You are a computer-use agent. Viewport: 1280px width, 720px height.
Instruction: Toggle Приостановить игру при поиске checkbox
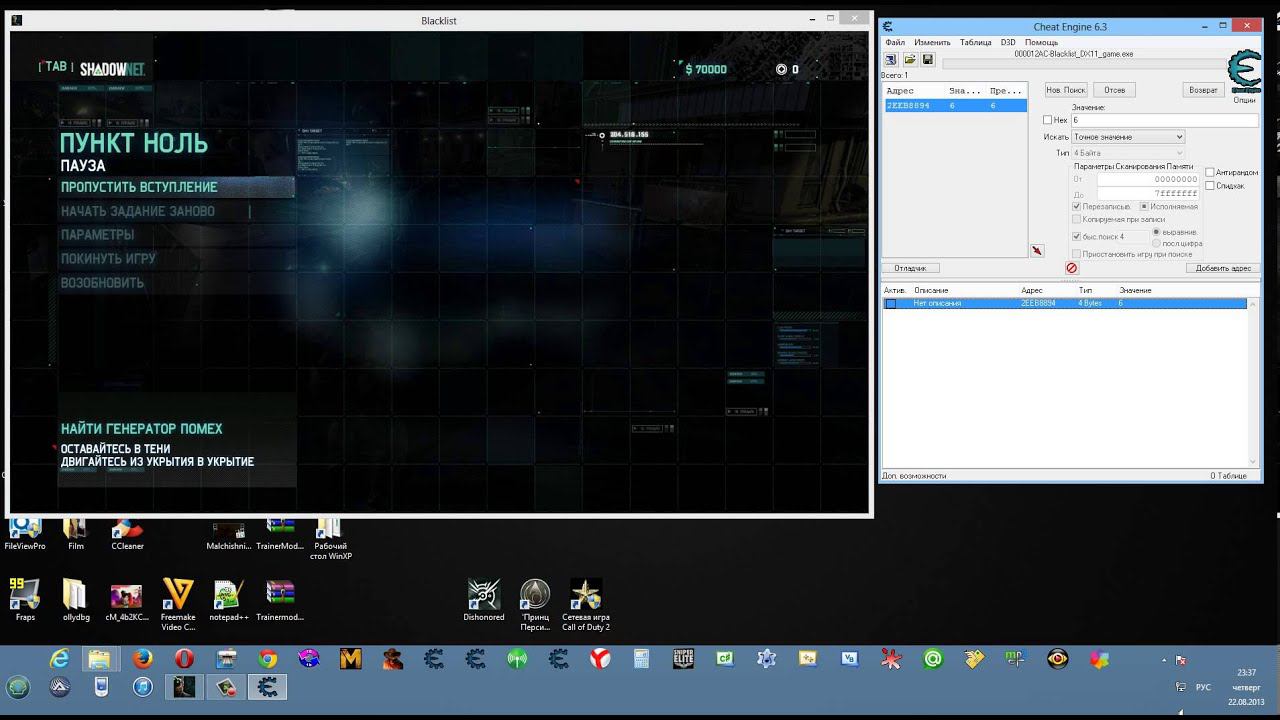coord(1076,254)
